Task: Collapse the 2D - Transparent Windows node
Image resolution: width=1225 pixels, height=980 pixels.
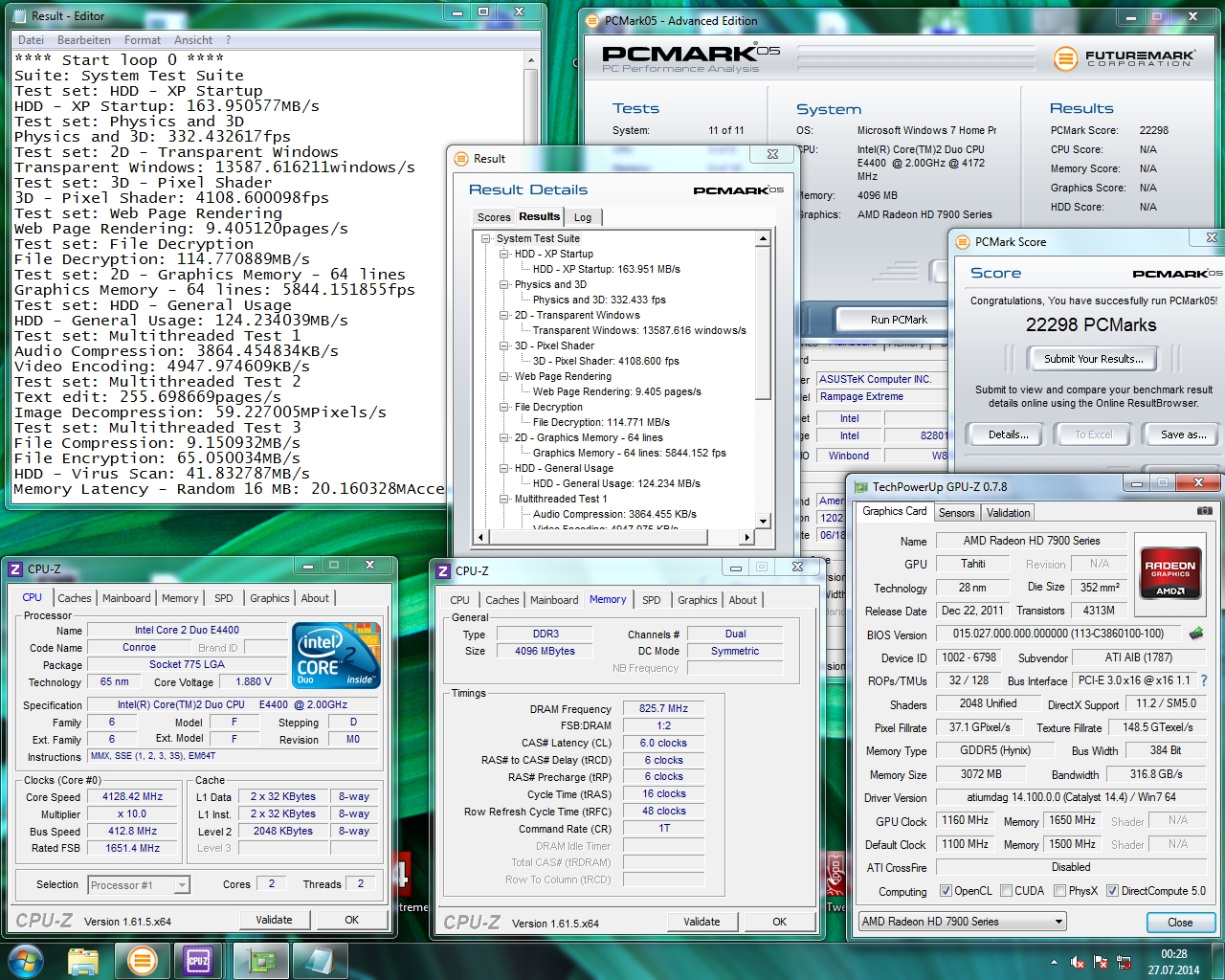Action: pos(504,315)
